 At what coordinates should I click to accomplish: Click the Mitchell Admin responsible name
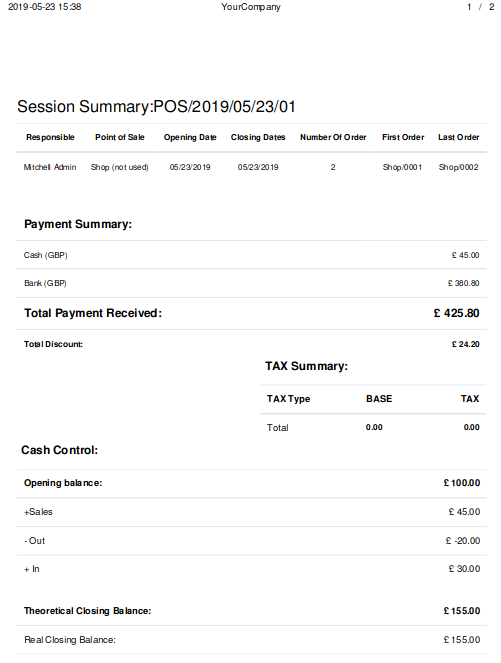(x=50, y=167)
